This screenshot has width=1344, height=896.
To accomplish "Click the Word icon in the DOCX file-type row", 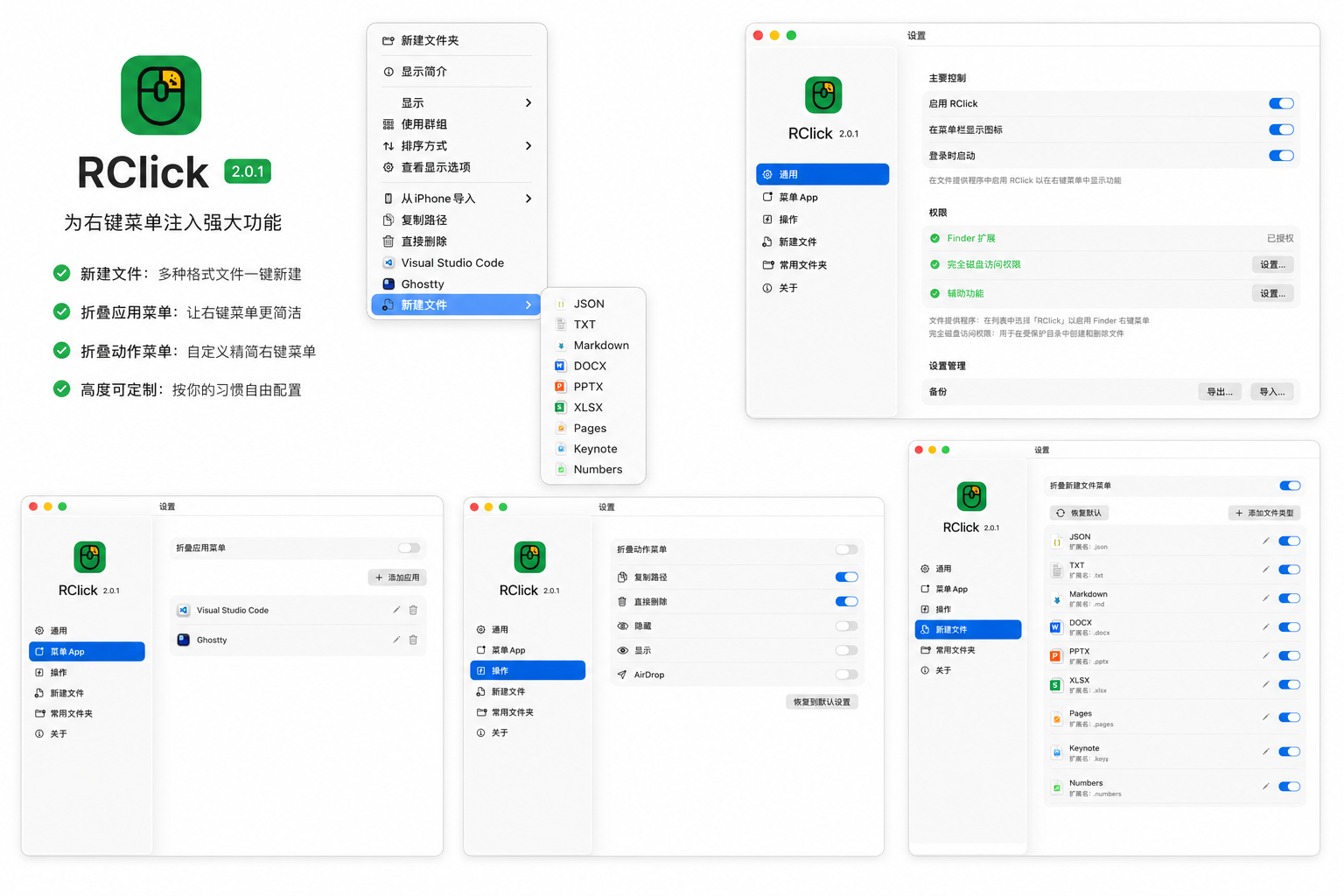I will point(1056,627).
